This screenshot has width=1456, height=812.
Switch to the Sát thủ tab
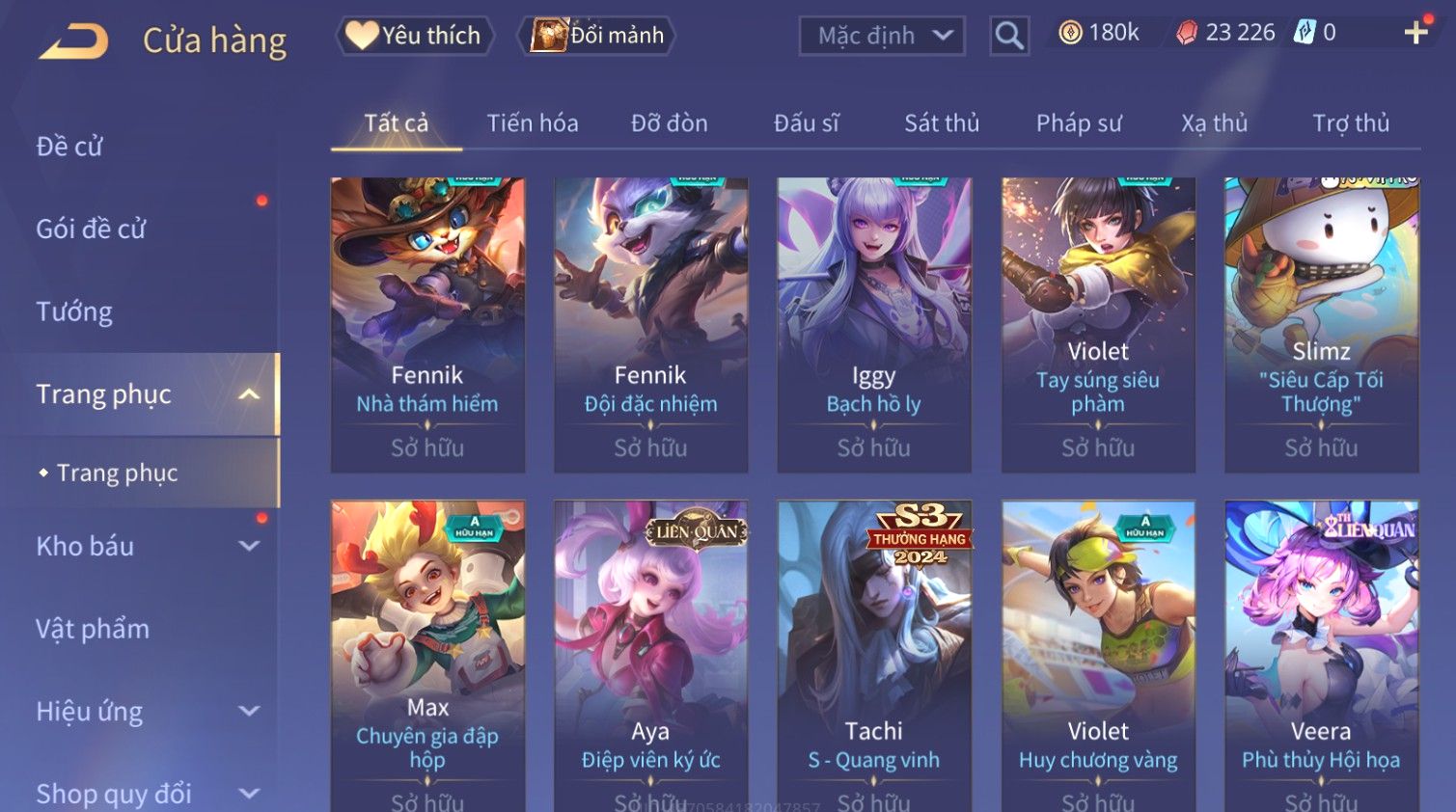click(x=942, y=123)
